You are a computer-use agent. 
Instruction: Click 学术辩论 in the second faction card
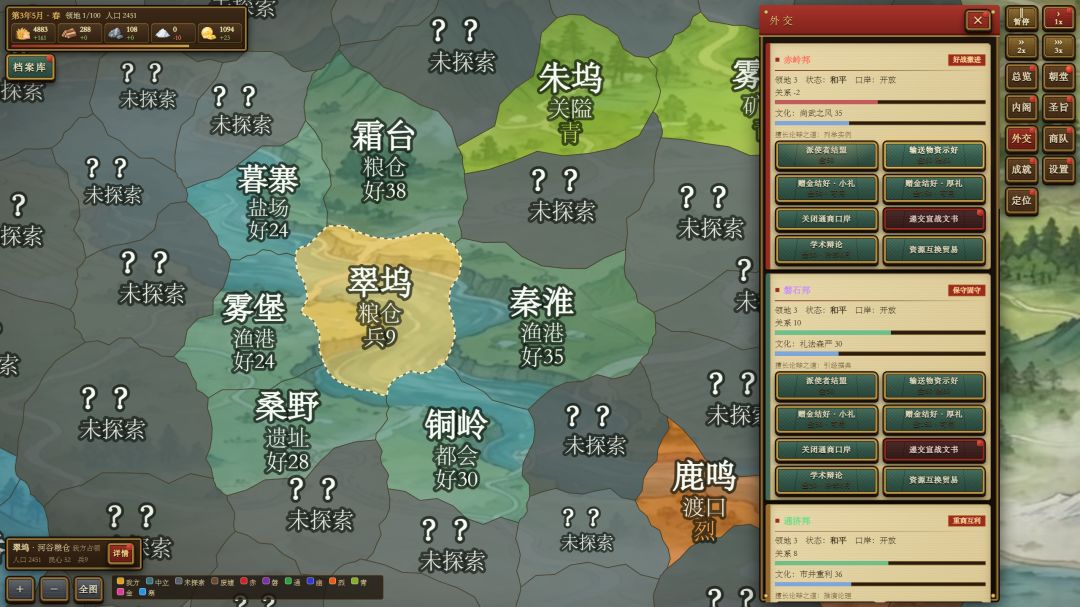[x=826, y=480]
